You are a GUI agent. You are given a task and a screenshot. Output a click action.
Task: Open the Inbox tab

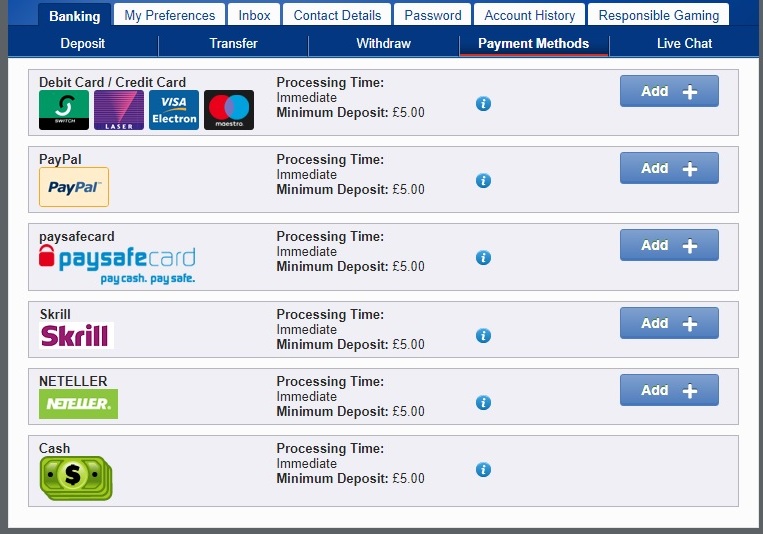254,15
